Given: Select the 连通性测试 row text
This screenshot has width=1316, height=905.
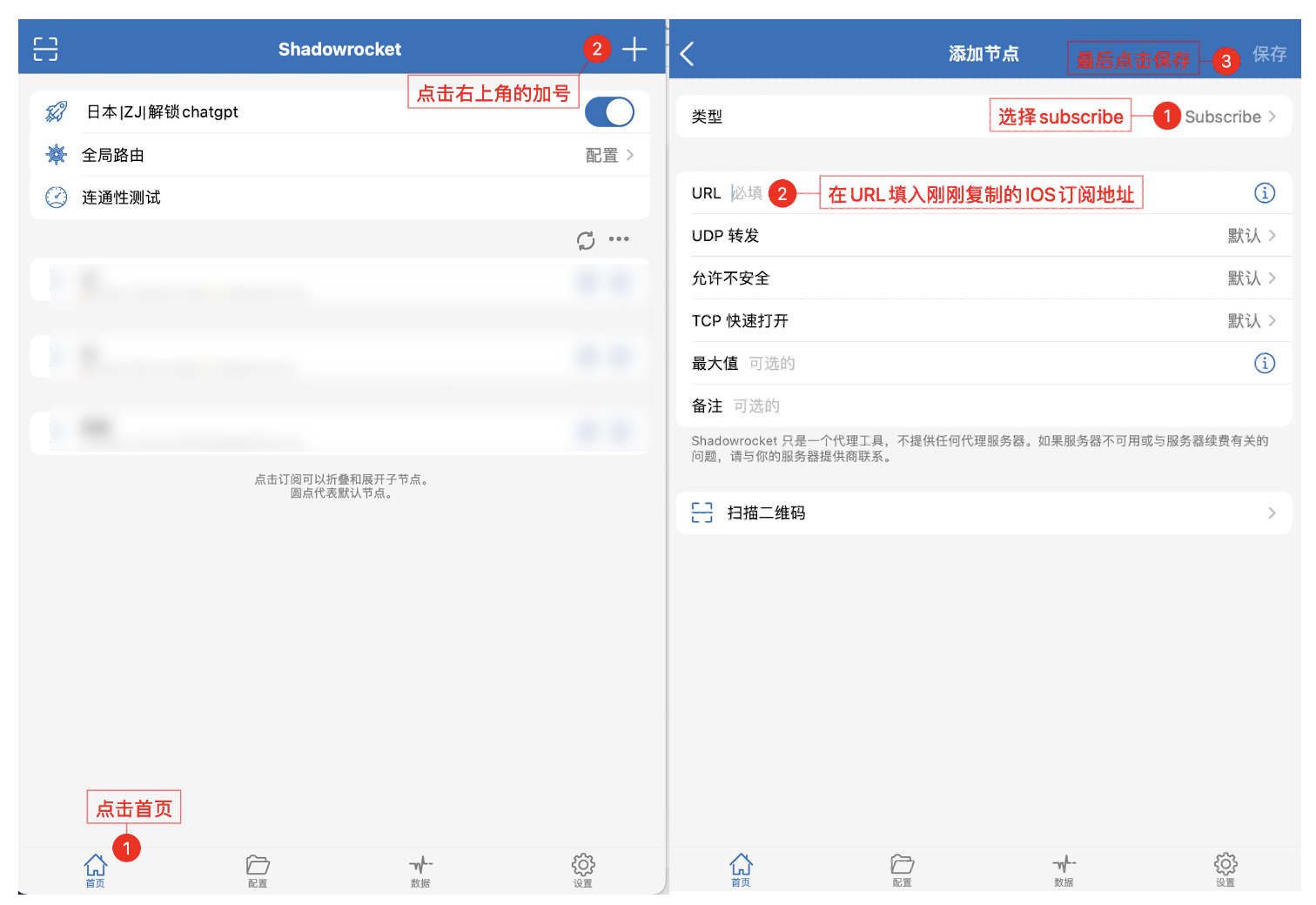Looking at the screenshot, I should tap(121, 198).
